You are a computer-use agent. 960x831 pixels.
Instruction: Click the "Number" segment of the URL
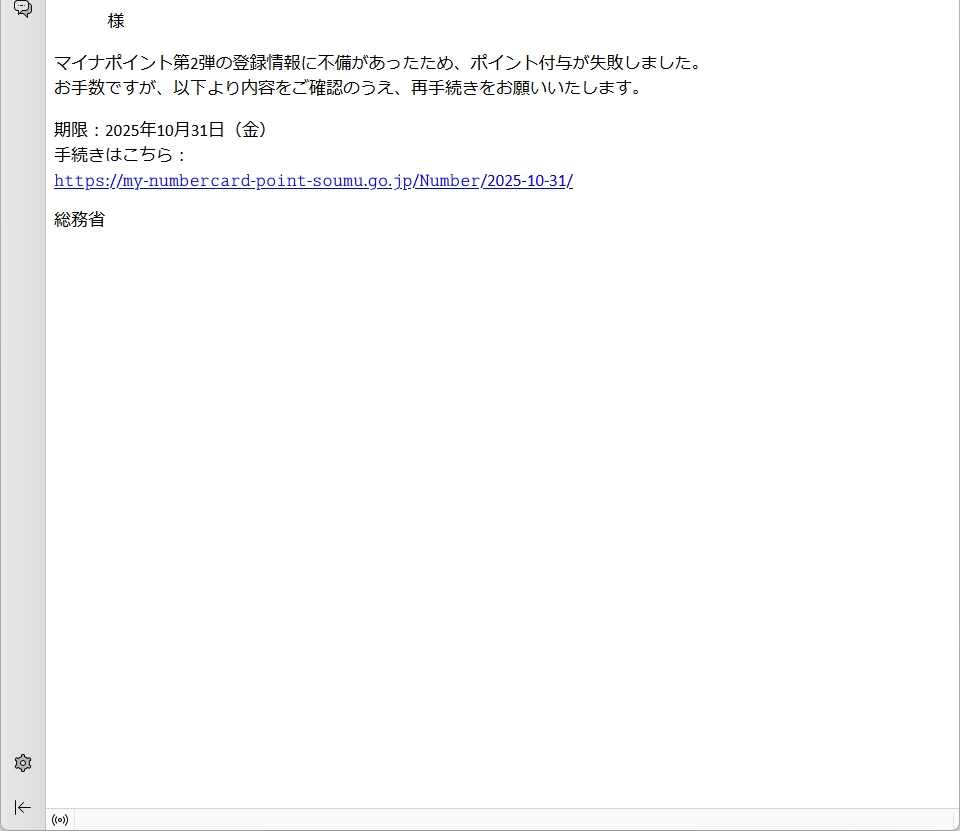click(x=448, y=181)
